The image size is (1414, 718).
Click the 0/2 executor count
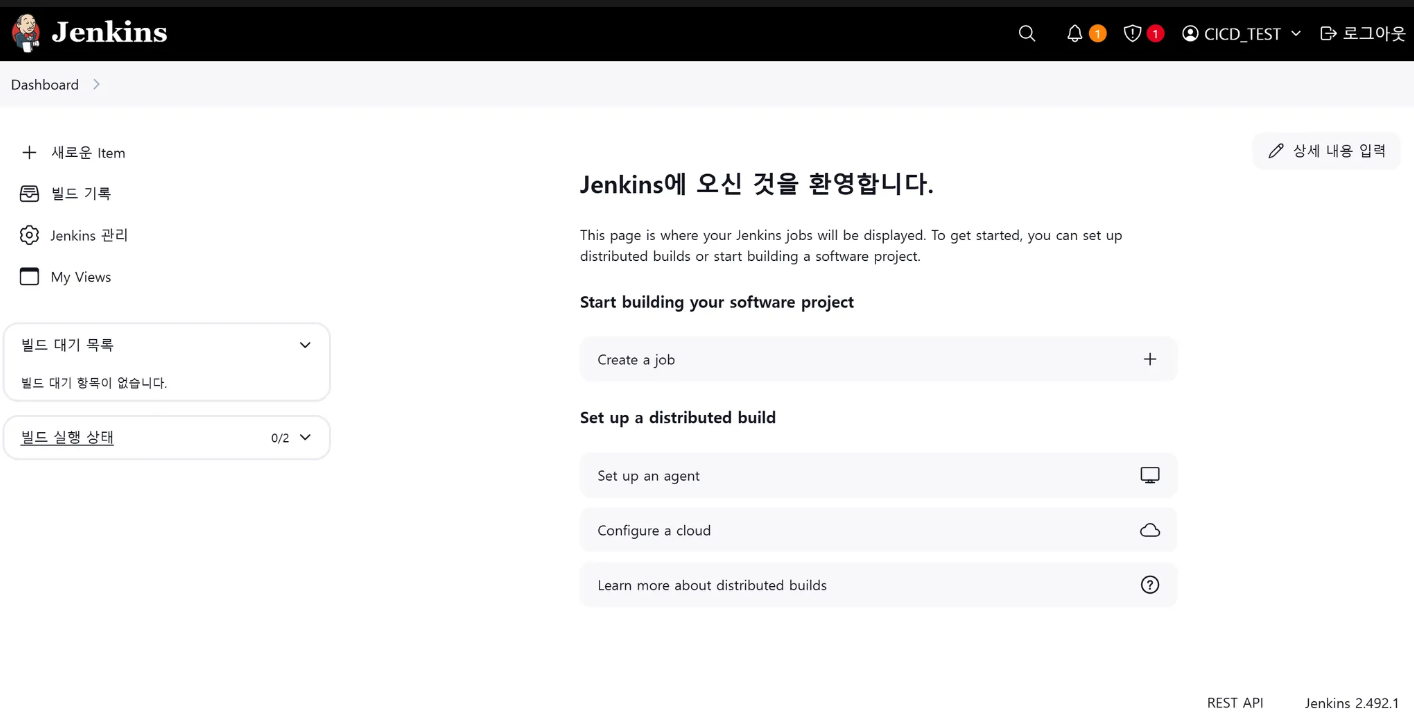280,438
